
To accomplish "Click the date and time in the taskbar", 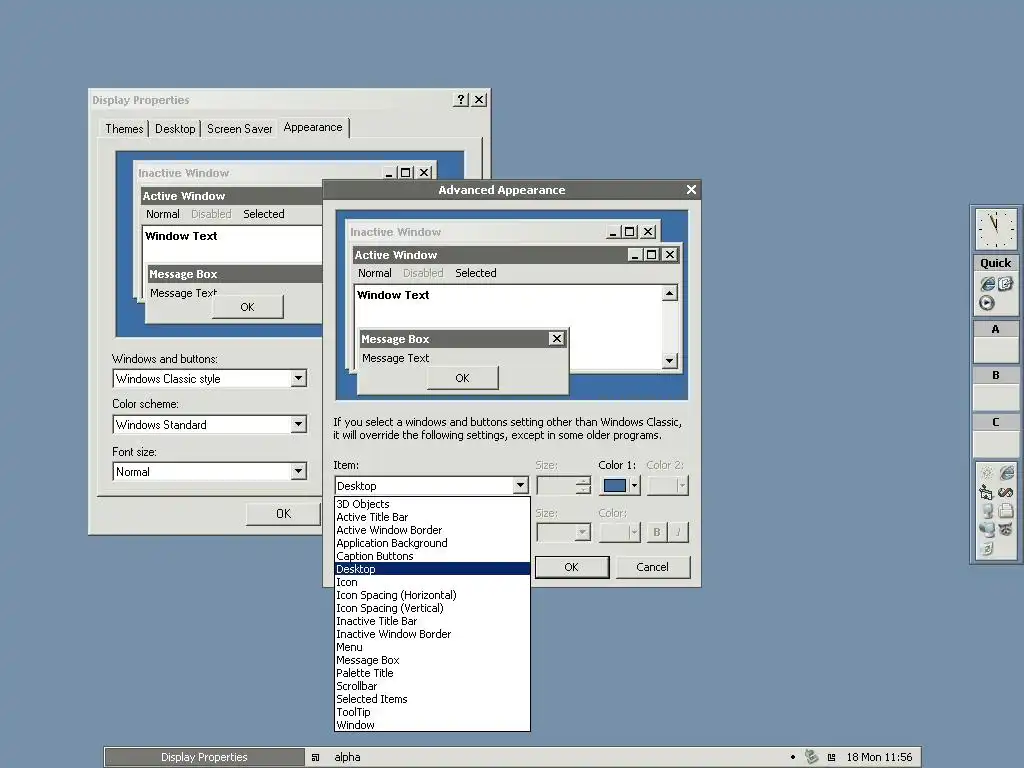I will point(879,758).
